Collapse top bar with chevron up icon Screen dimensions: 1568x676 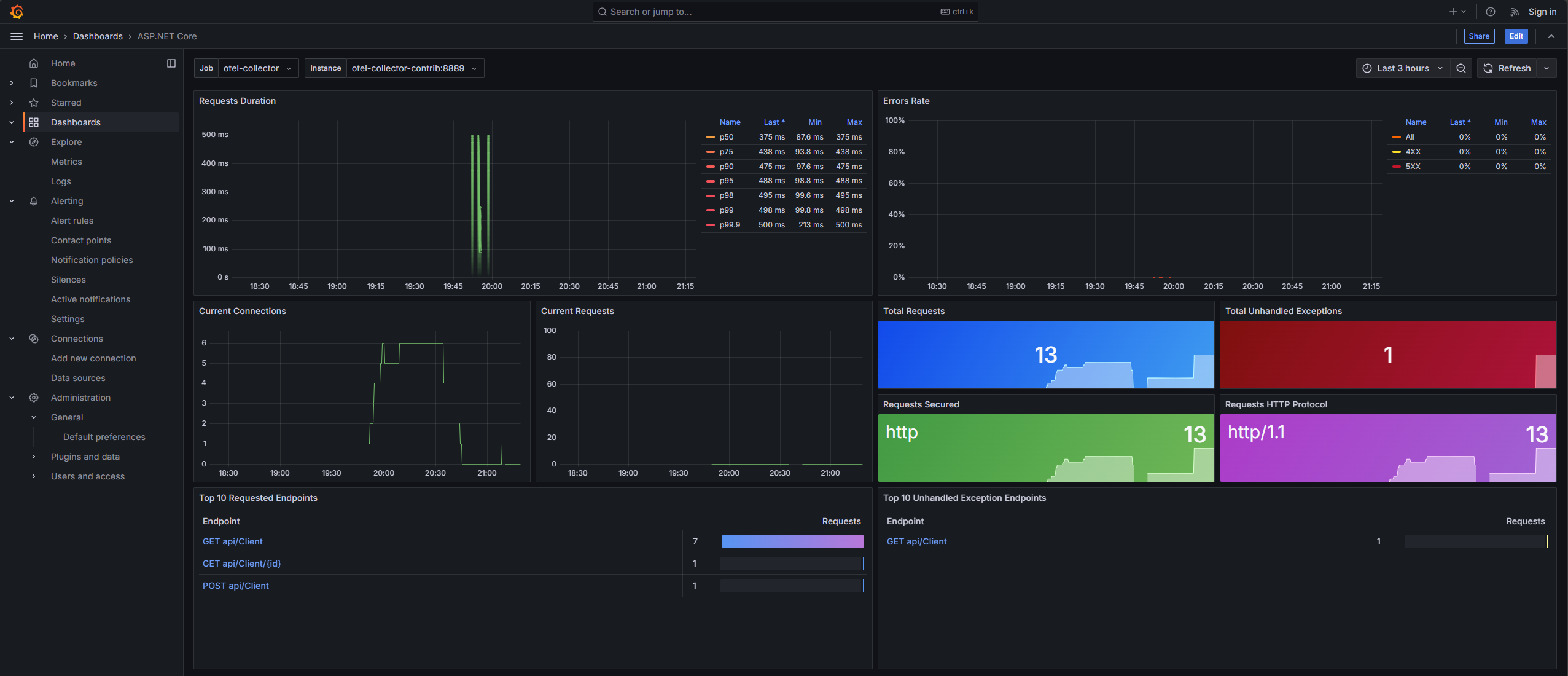point(1551,36)
